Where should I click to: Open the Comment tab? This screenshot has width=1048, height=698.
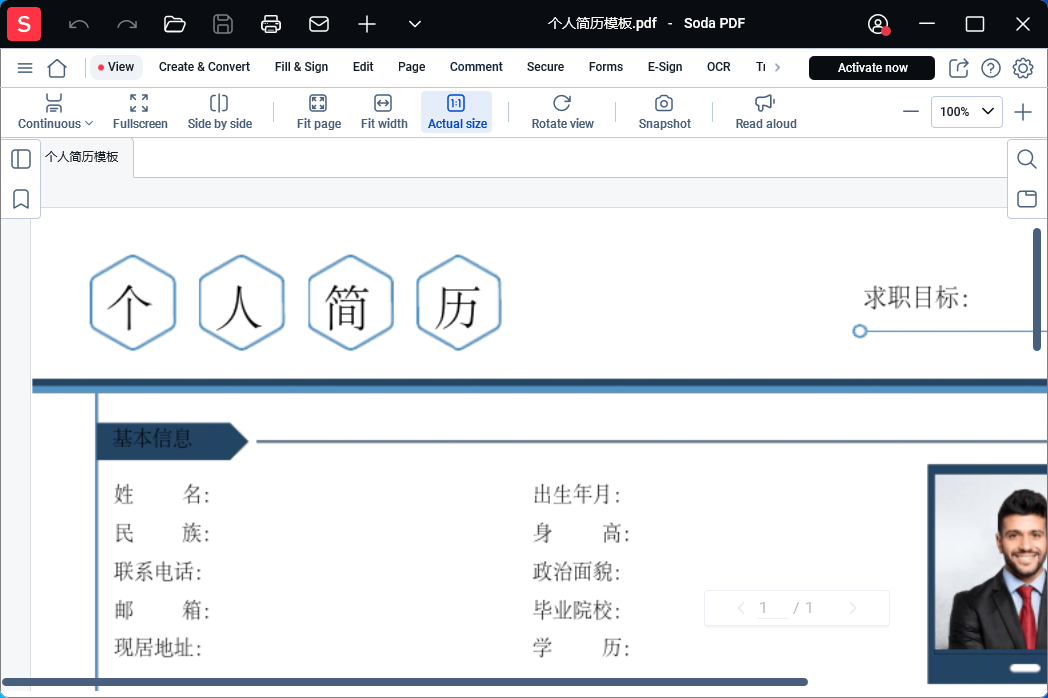tap(476, 67)
